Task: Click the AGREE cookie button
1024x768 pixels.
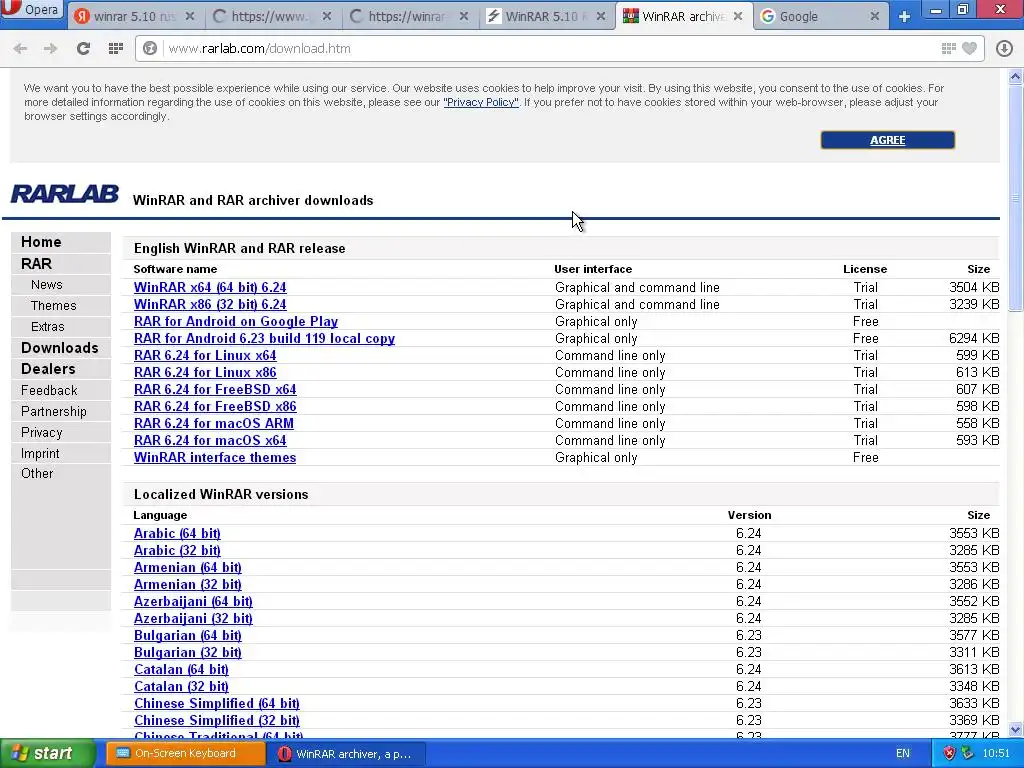Action: [x=888, y=140]
